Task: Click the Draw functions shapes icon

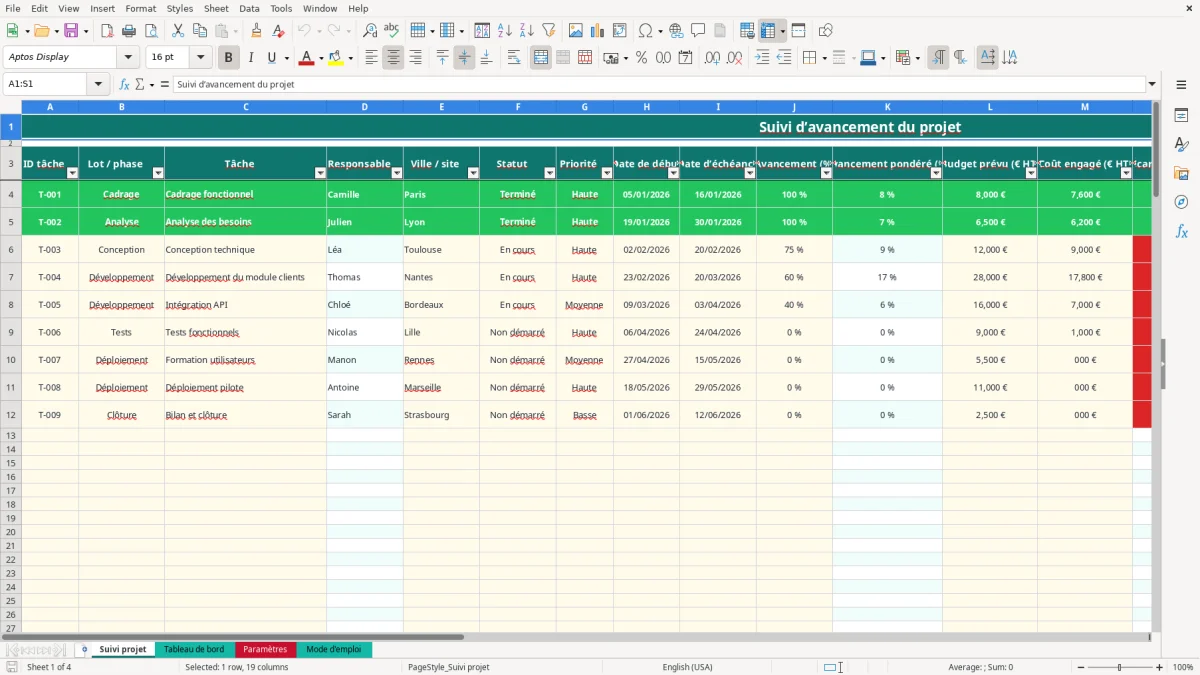Action: [825, 30]
